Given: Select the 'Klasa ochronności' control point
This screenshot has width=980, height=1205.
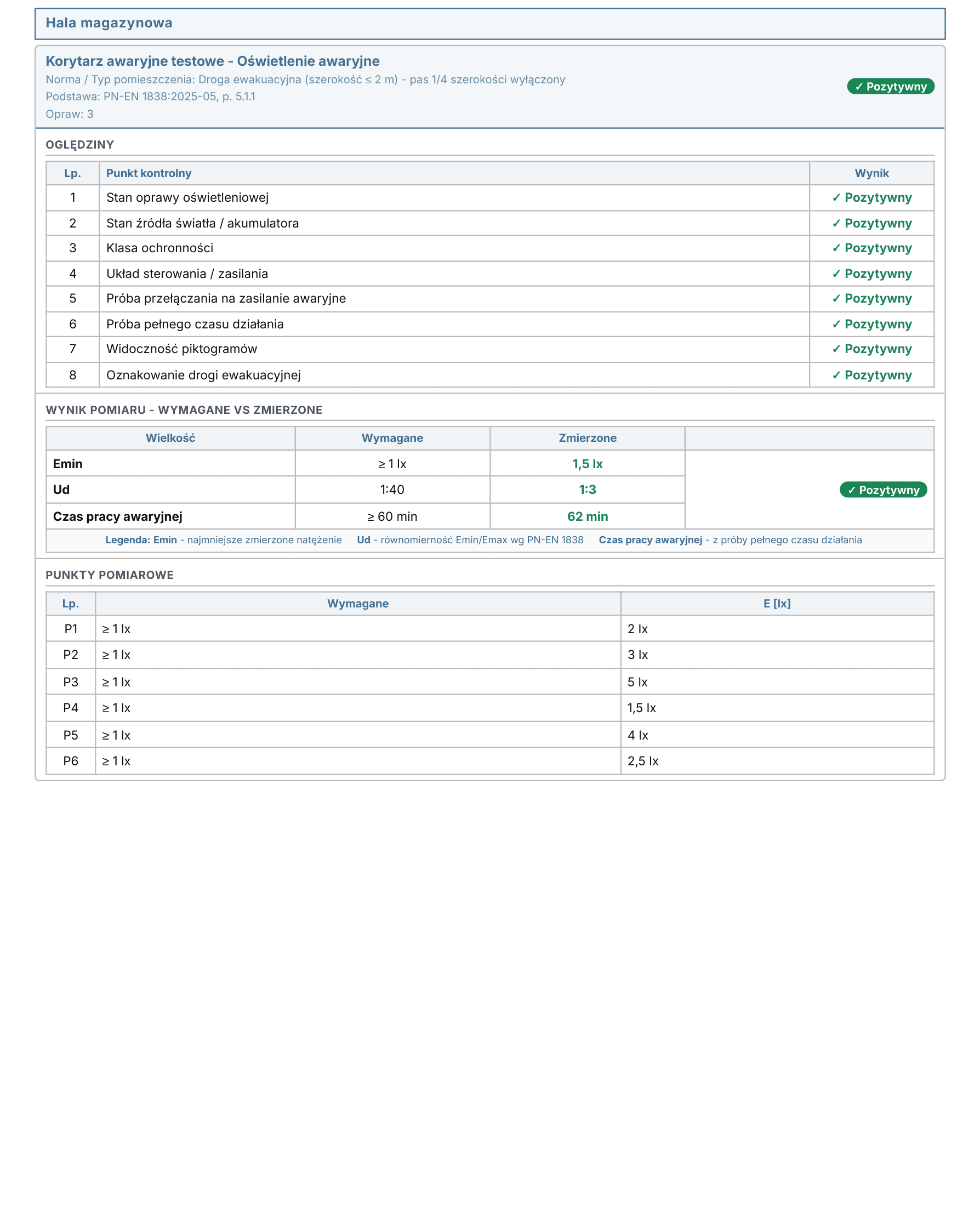Looking at the screenshot, I should (159, 248).
